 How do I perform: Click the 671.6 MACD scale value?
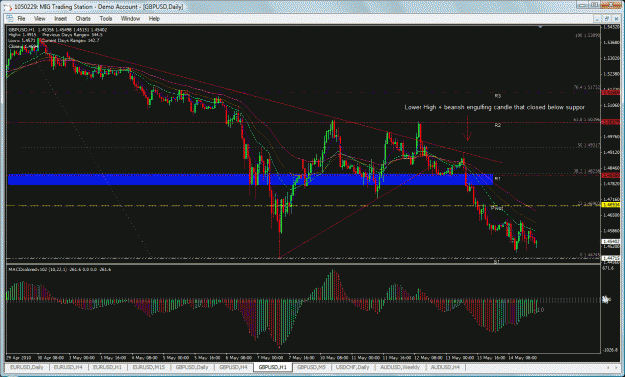tap(608, 269)
